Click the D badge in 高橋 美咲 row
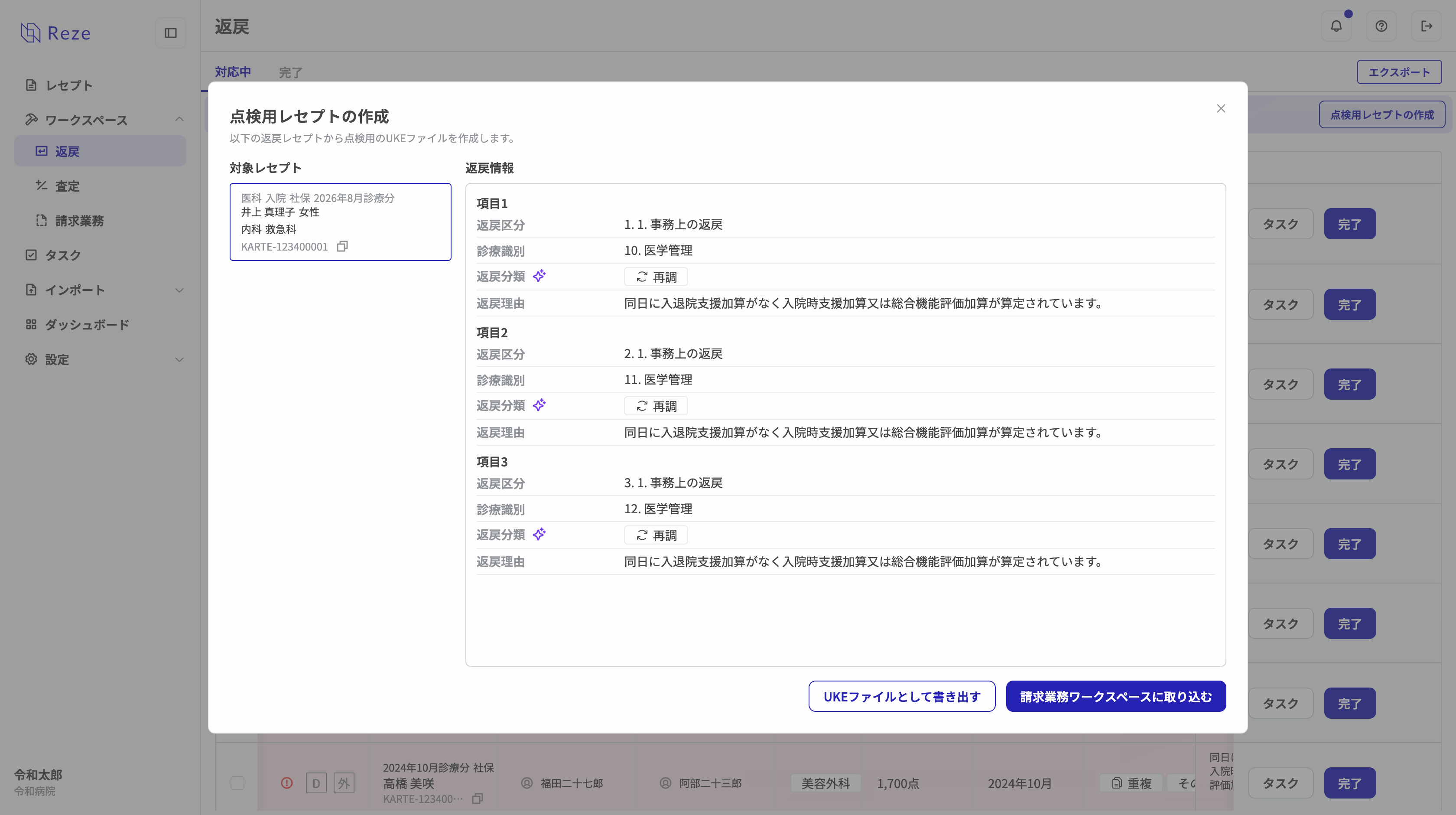Viewport: 1456px width, 815px height. click(x=316, y=783)
